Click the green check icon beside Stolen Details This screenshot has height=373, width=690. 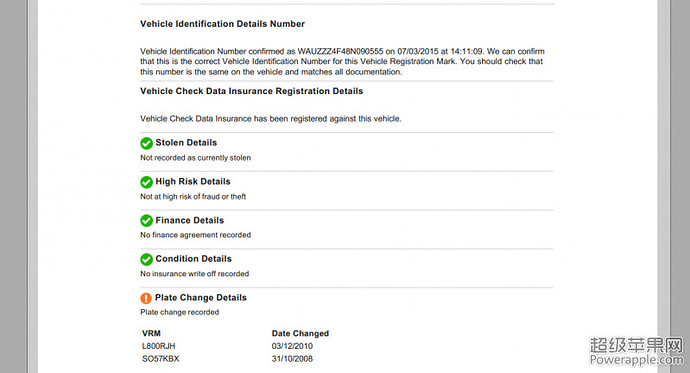tap(147, 143)
